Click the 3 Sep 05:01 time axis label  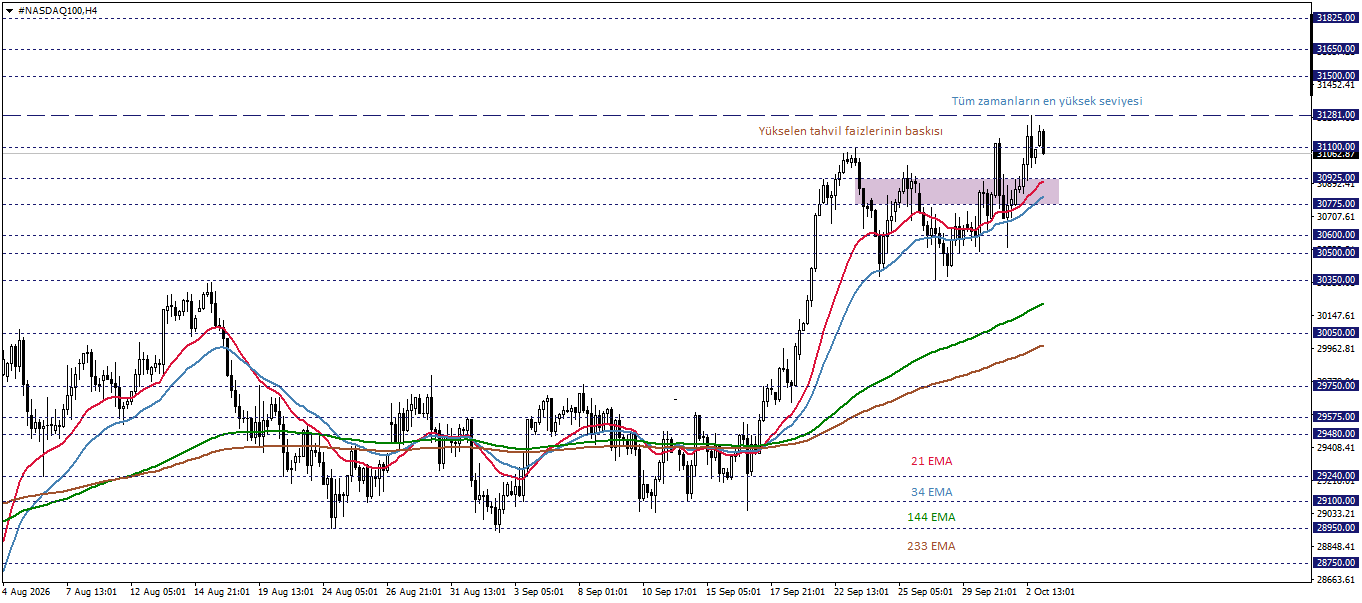pyautogui.click(x=539, y=592)
